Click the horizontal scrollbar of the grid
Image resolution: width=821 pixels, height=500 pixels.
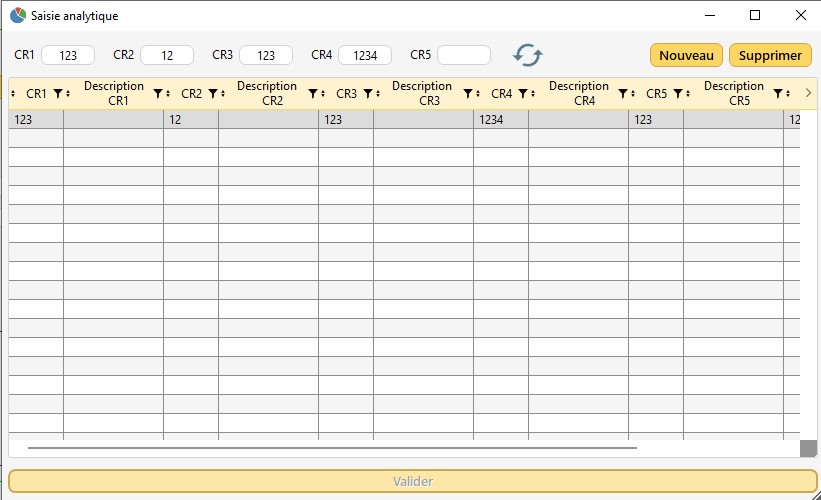[x=330, y=448]
